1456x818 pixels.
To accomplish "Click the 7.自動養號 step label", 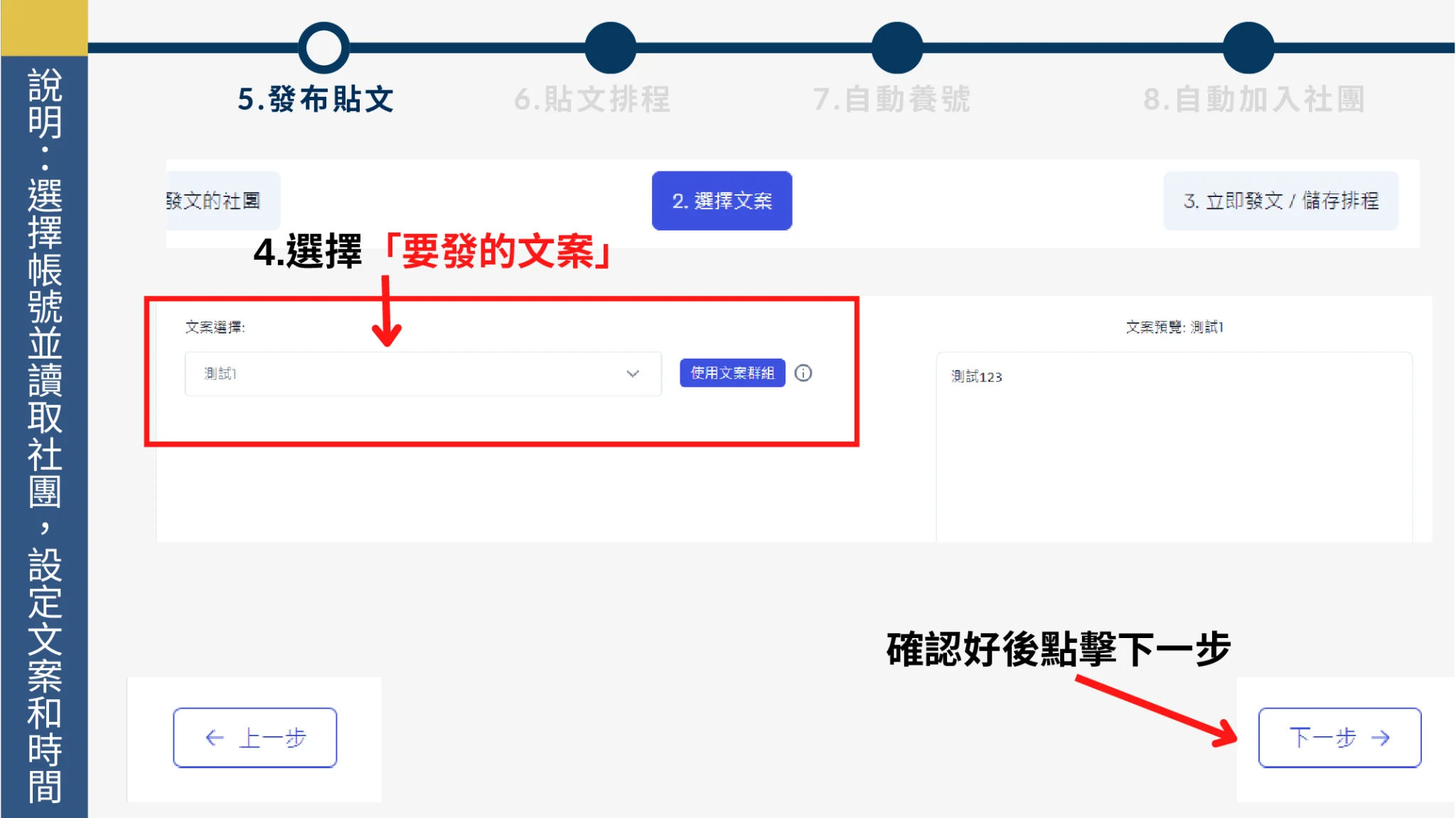I will coord(892,100).
